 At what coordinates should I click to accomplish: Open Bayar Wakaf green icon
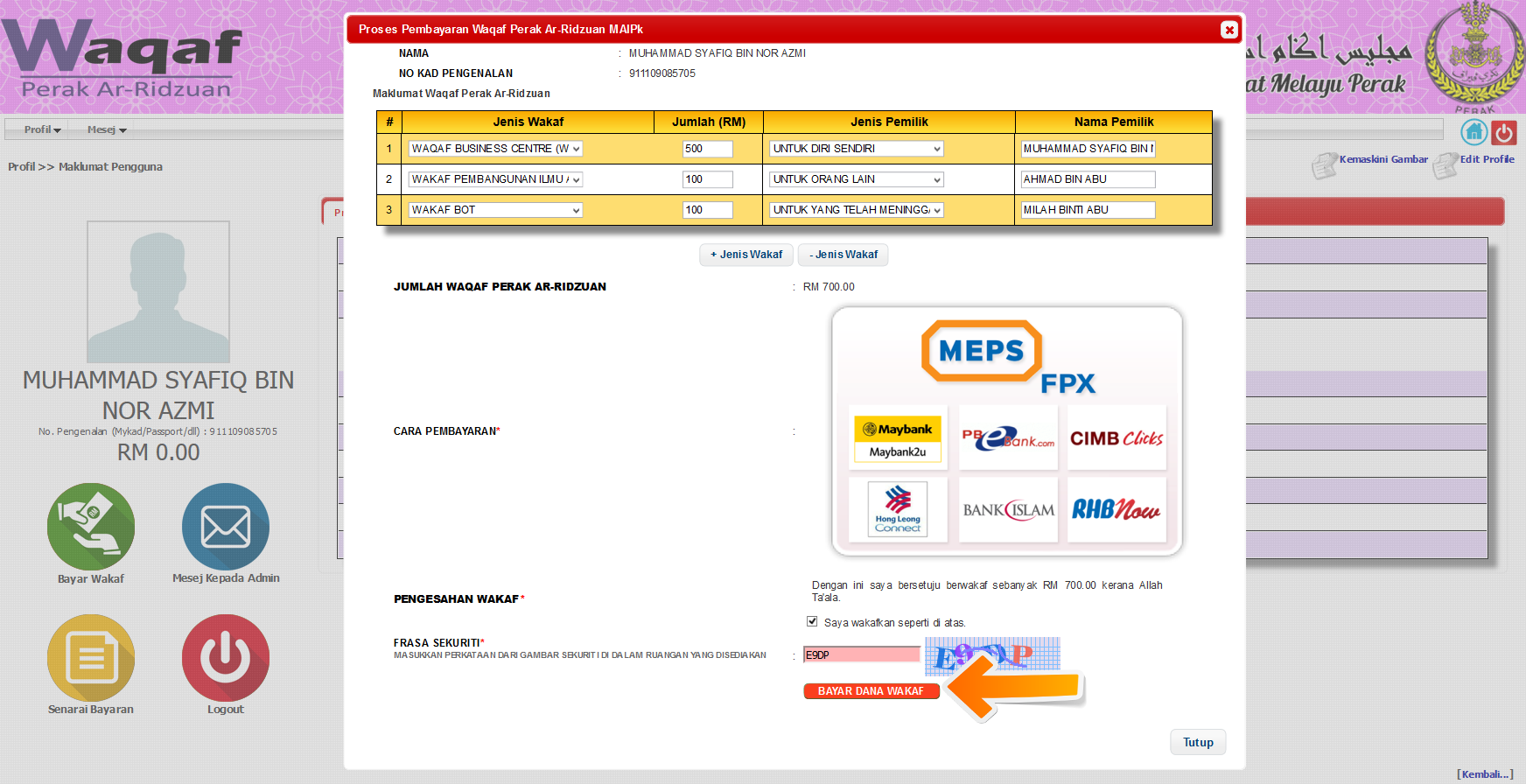pyautogui.click(x=91, y=527)
